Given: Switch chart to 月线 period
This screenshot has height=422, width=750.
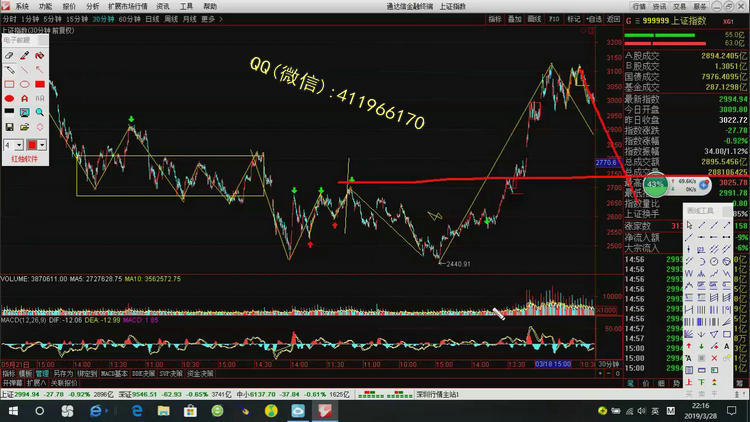Looking at the screenshot, I should point(189,19).
